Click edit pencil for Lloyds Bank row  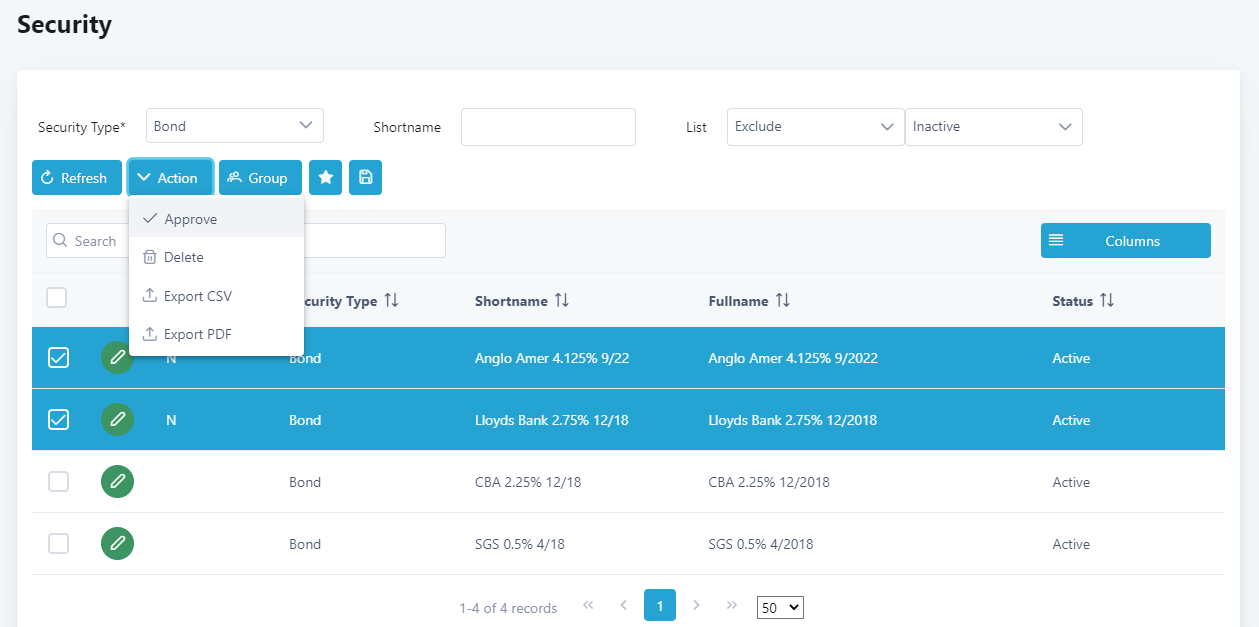click(x=117, y=420)
